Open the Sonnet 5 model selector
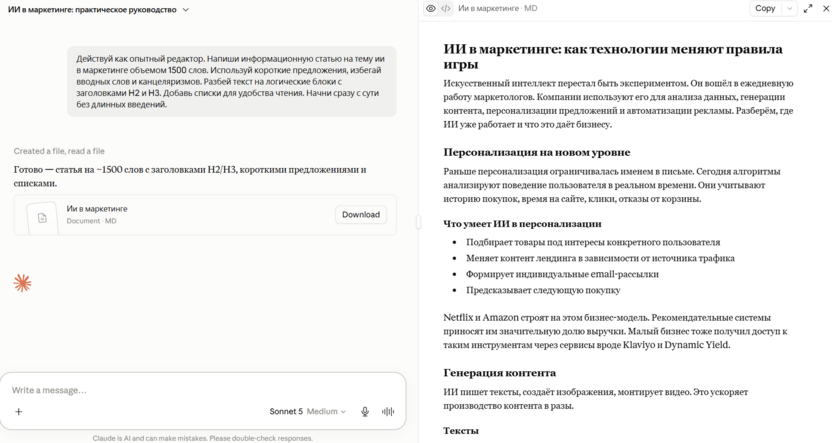Viewport: 832px width, 443px height. point(308,411)
